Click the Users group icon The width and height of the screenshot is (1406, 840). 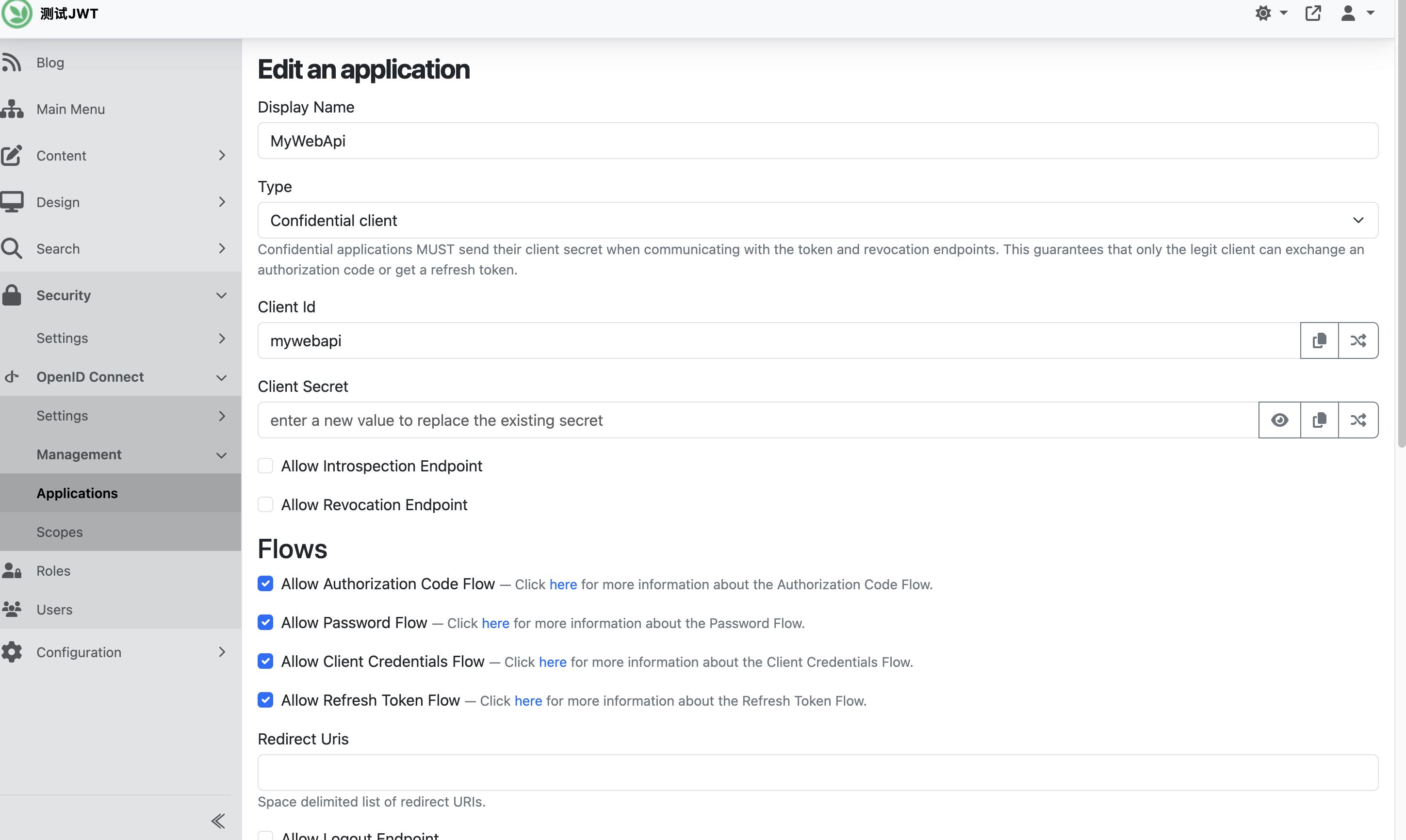click(11, 609)
